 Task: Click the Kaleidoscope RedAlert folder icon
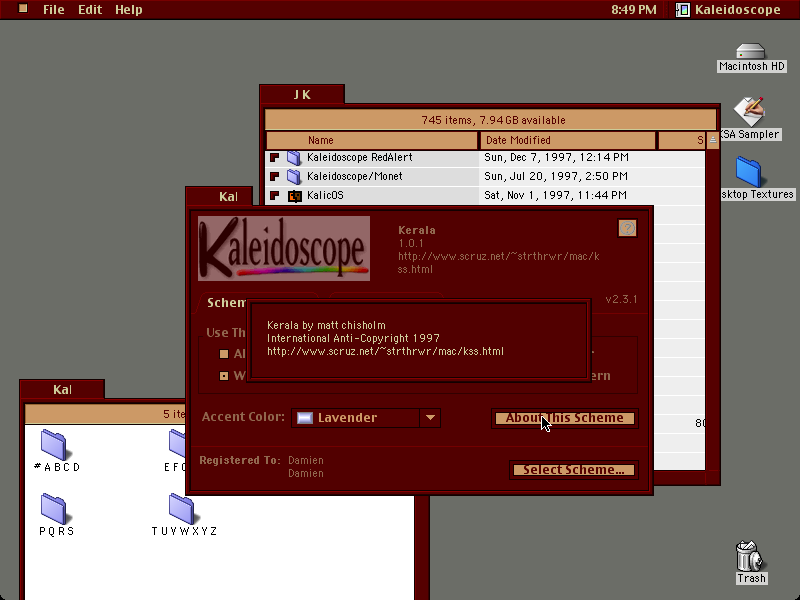coord(294,158)
